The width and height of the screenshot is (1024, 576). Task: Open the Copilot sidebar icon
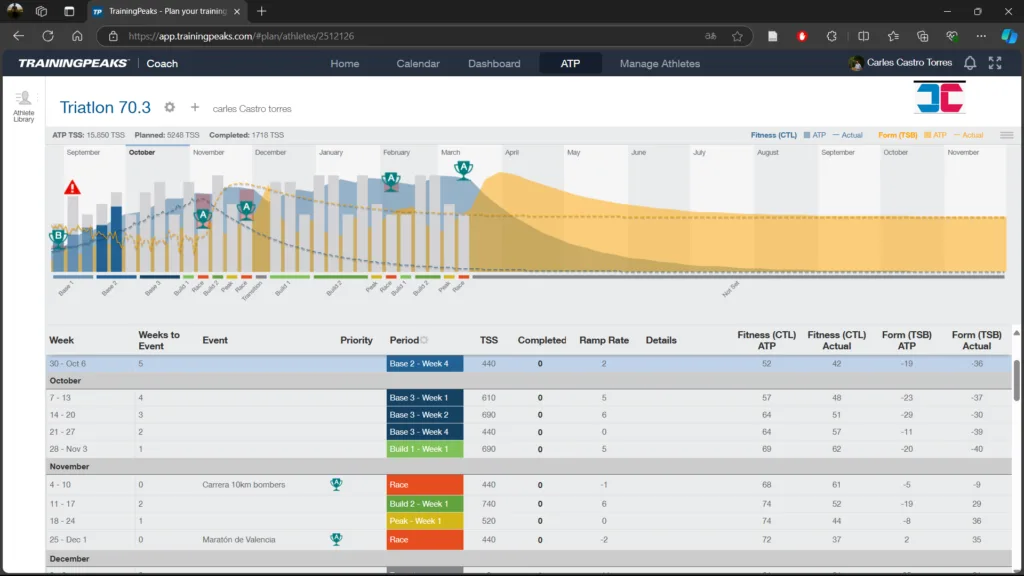click(1009, 36)
